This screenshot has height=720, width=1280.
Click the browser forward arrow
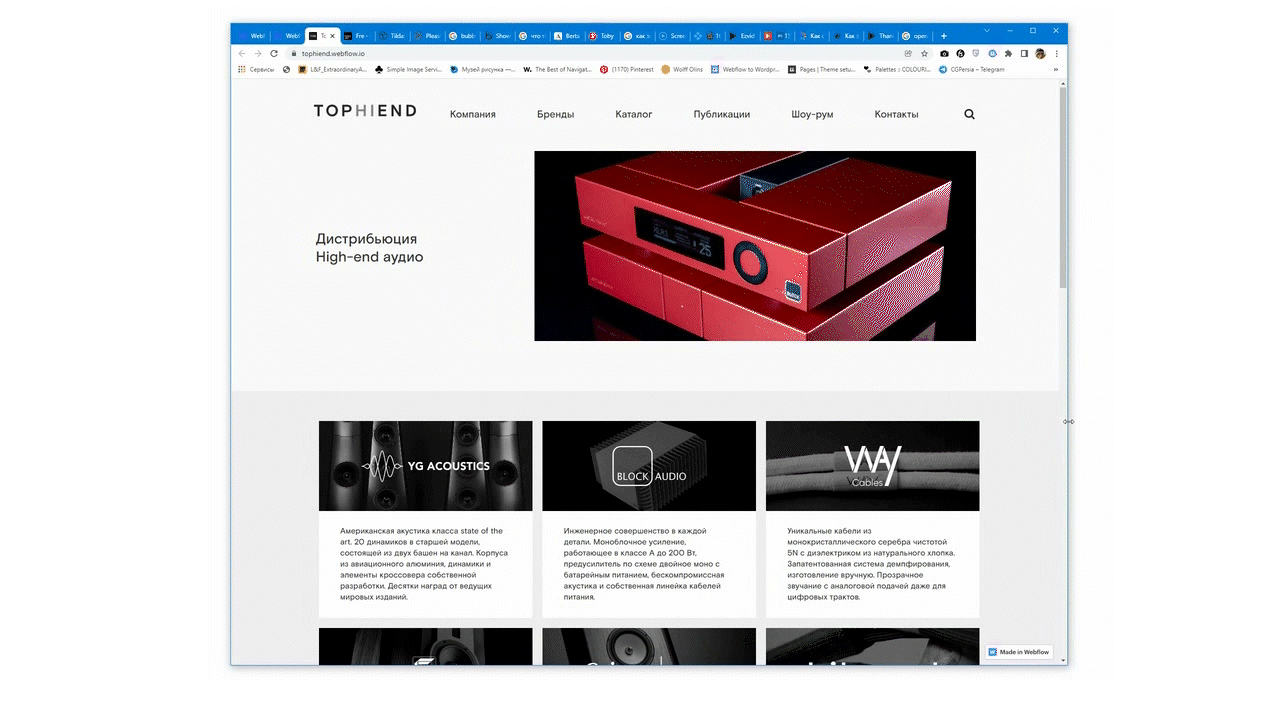[x=258, y=53]
